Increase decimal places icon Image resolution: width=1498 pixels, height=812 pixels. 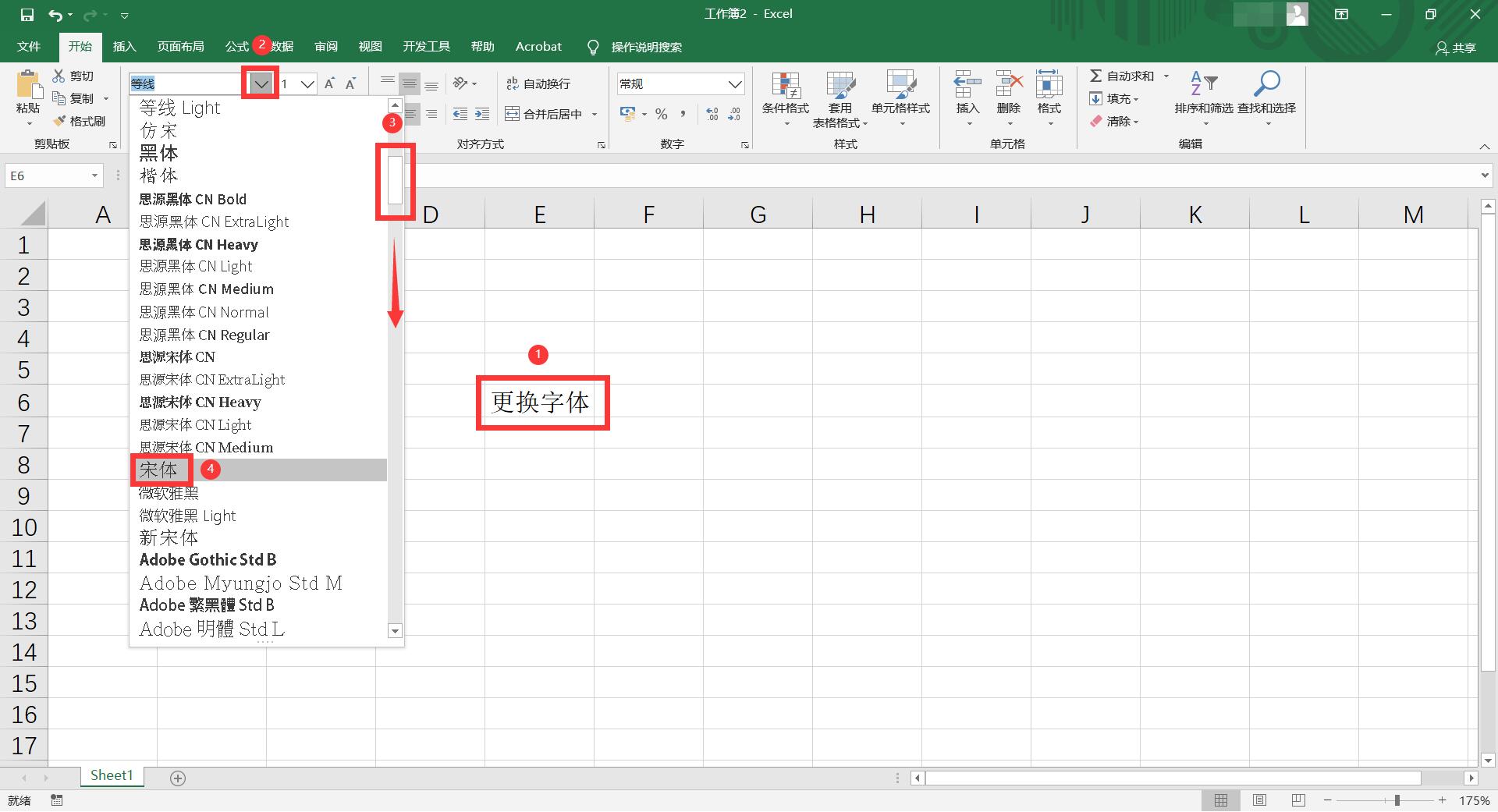point(712,114)
